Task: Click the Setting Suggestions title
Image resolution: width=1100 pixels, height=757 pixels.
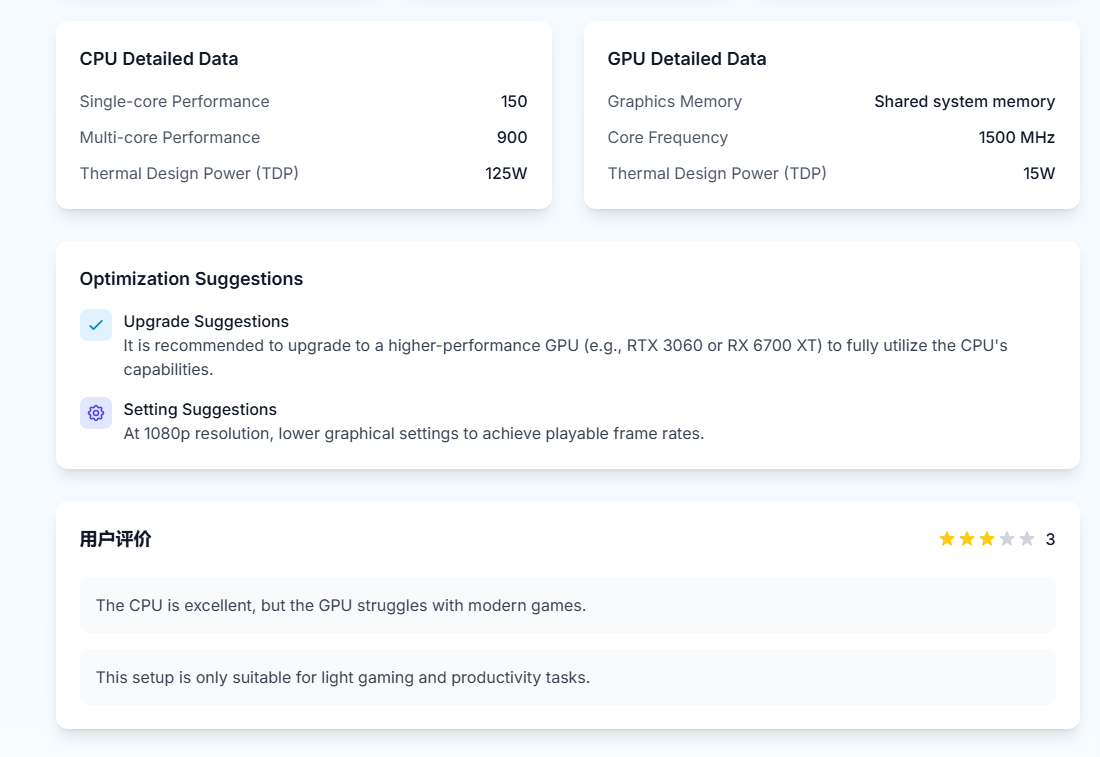Action: (x=200, y=410)
